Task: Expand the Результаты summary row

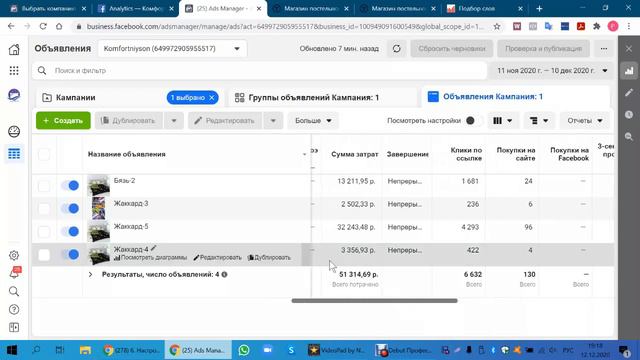Action: 91,274
